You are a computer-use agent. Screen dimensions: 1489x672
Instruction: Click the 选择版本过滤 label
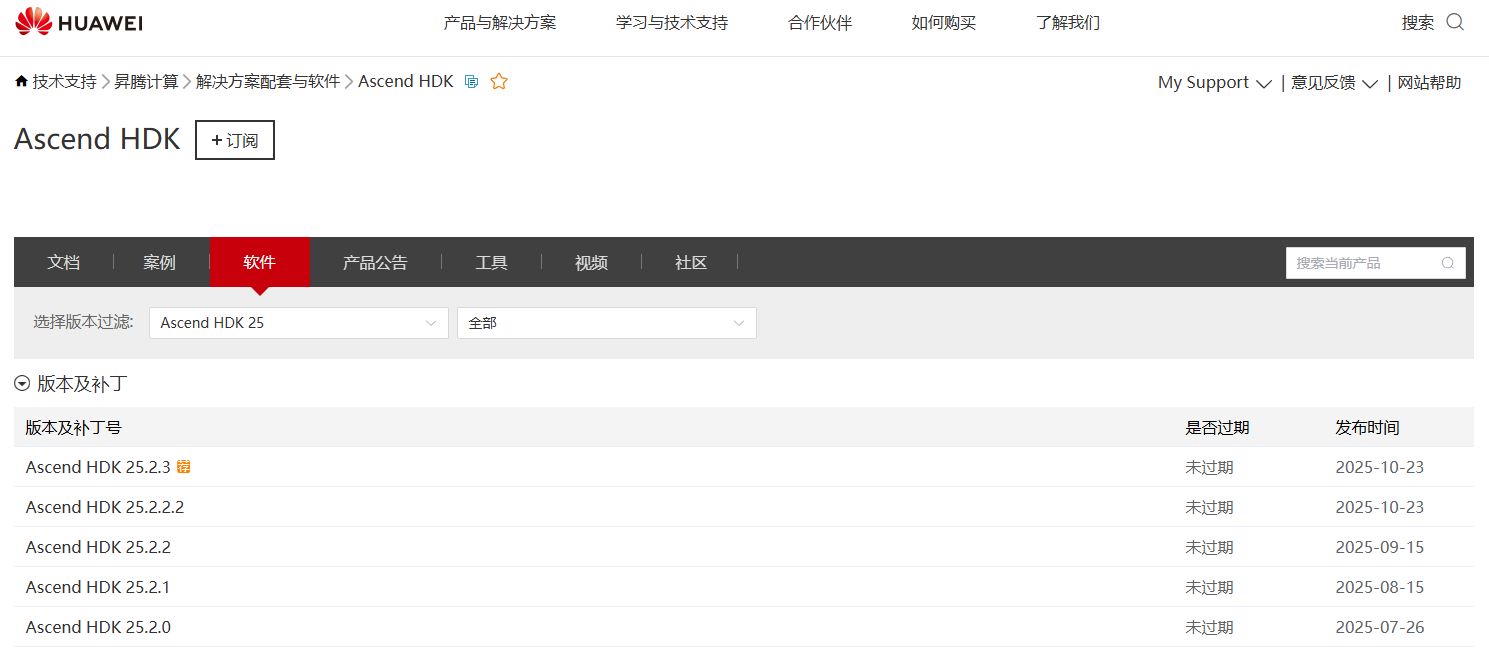point(83,322)
